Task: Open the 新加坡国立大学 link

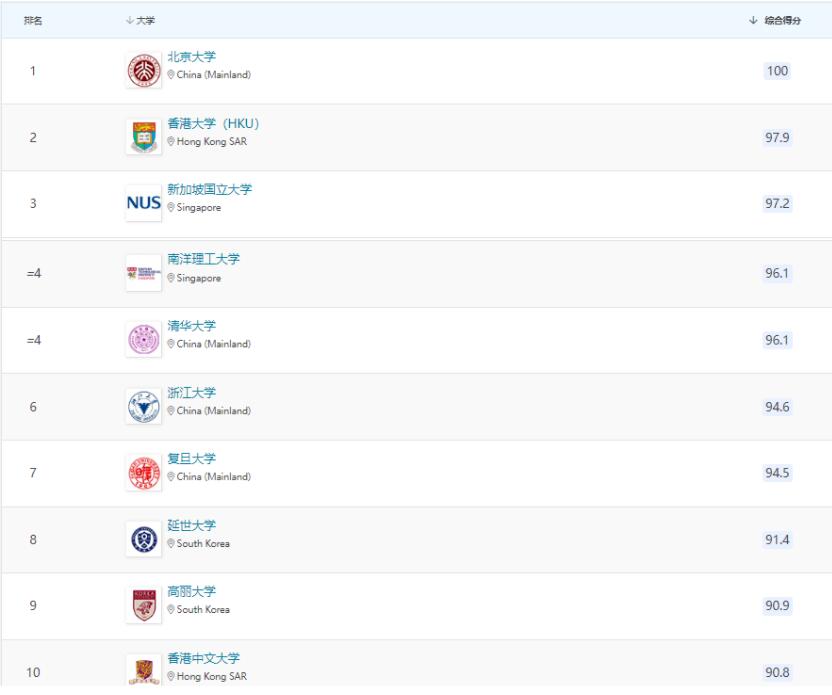Action: (x=210, y=189)
